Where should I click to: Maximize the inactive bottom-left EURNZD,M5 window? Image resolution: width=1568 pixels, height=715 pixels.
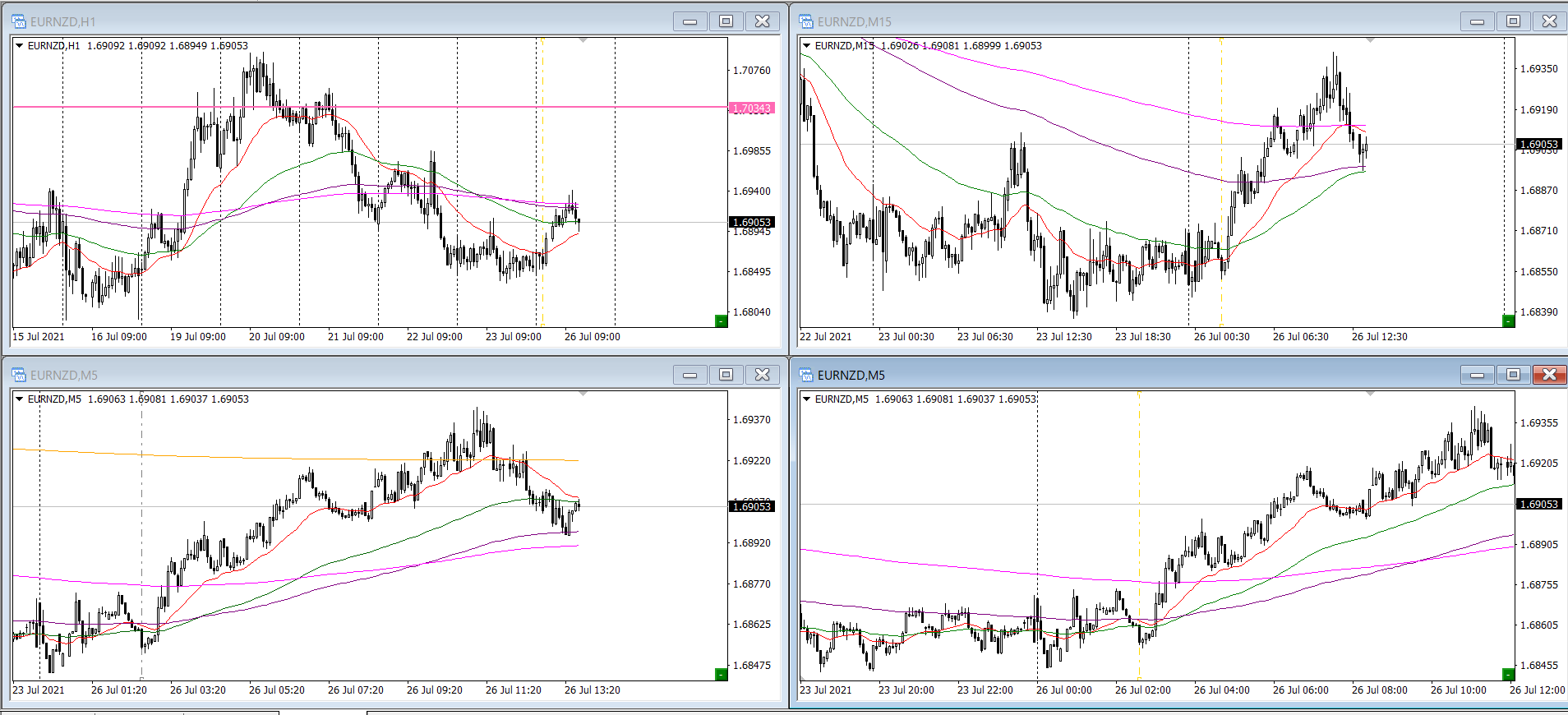[726, 375]
